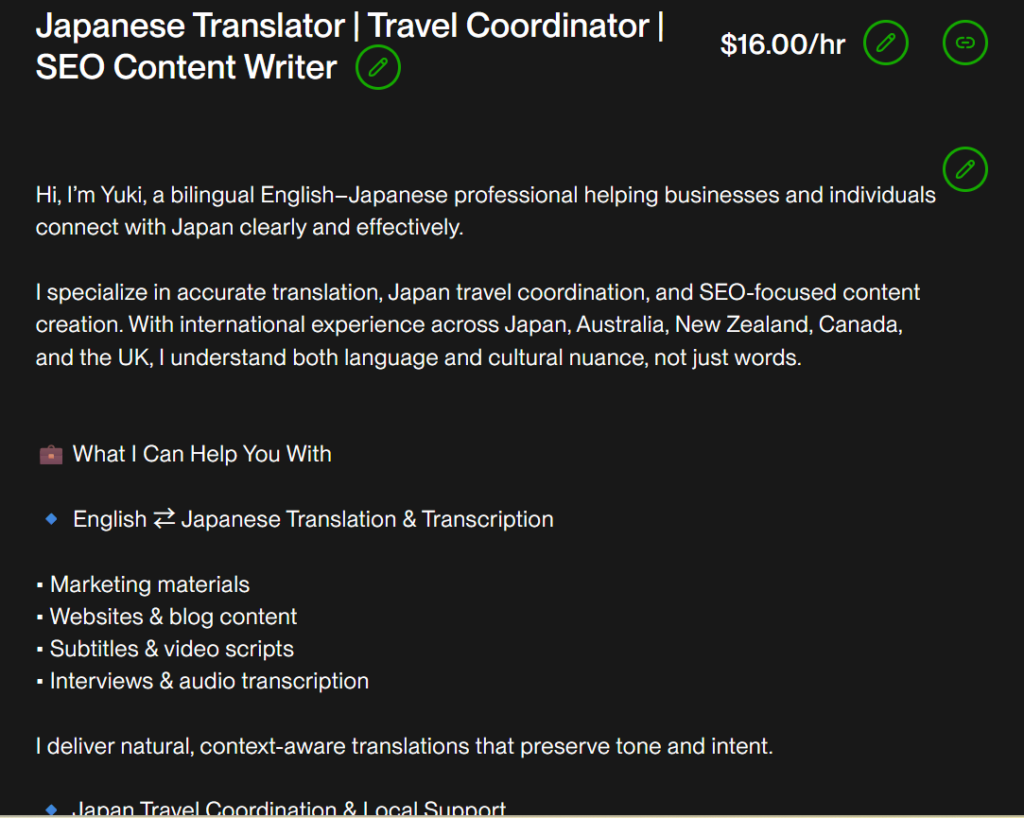Image resolution: width=1024 pixels, height=818 pixels.
Task: Click the bidirectional arrows between English and Japanese
Action: point(164,519)
